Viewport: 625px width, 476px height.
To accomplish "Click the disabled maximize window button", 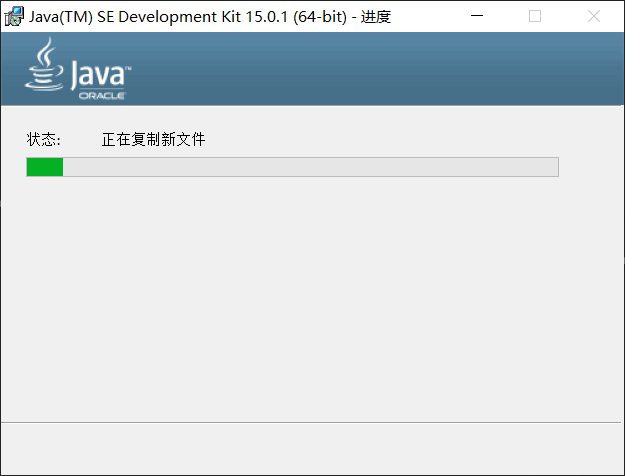I will (x=535, y=16).
